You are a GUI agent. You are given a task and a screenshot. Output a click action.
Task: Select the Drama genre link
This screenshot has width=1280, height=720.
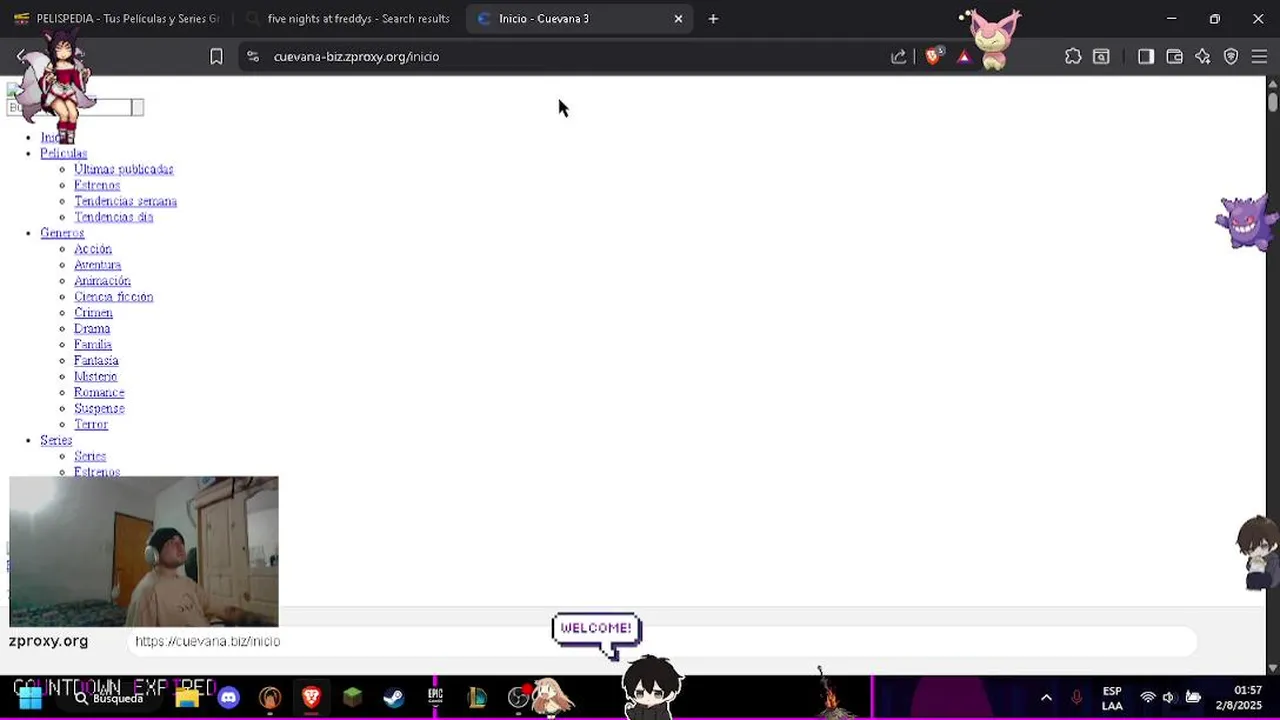click(92, 329)
